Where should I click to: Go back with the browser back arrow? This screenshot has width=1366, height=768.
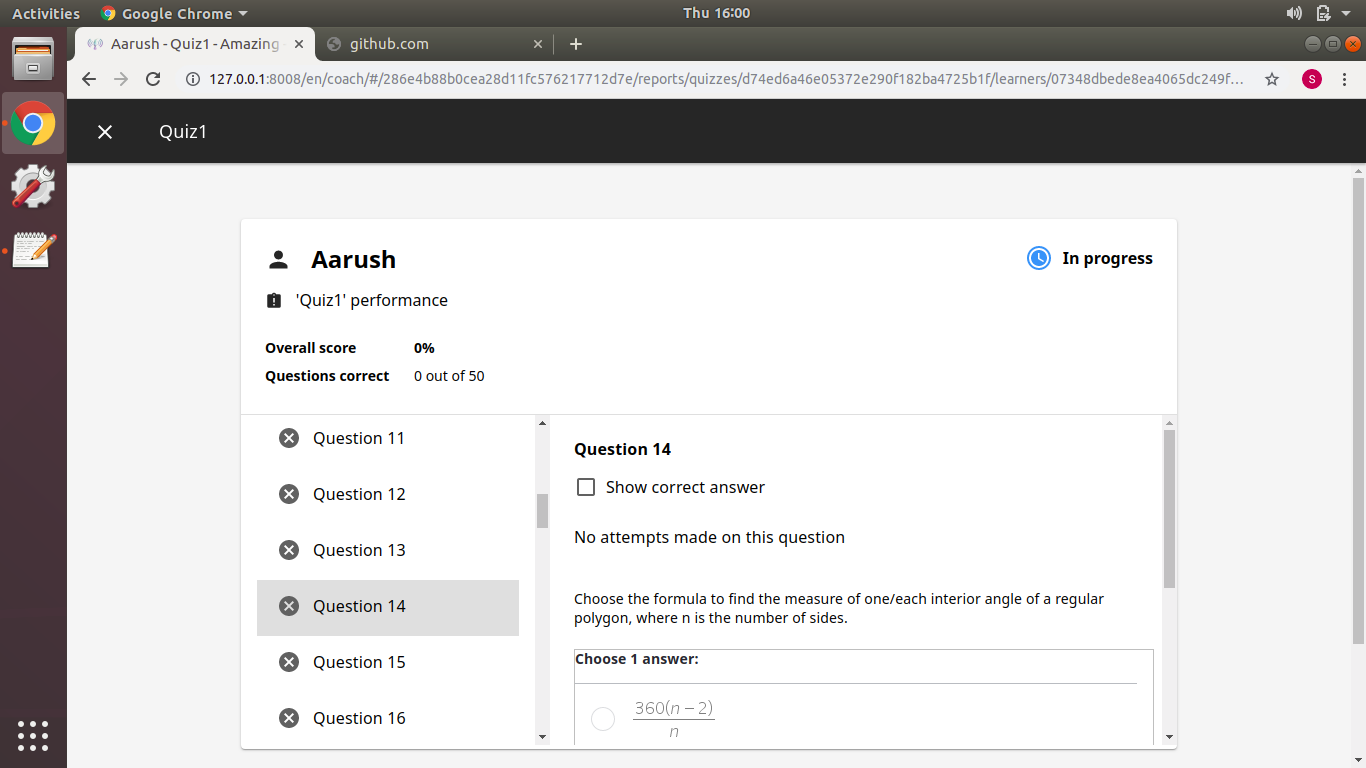tap(89, 79)
